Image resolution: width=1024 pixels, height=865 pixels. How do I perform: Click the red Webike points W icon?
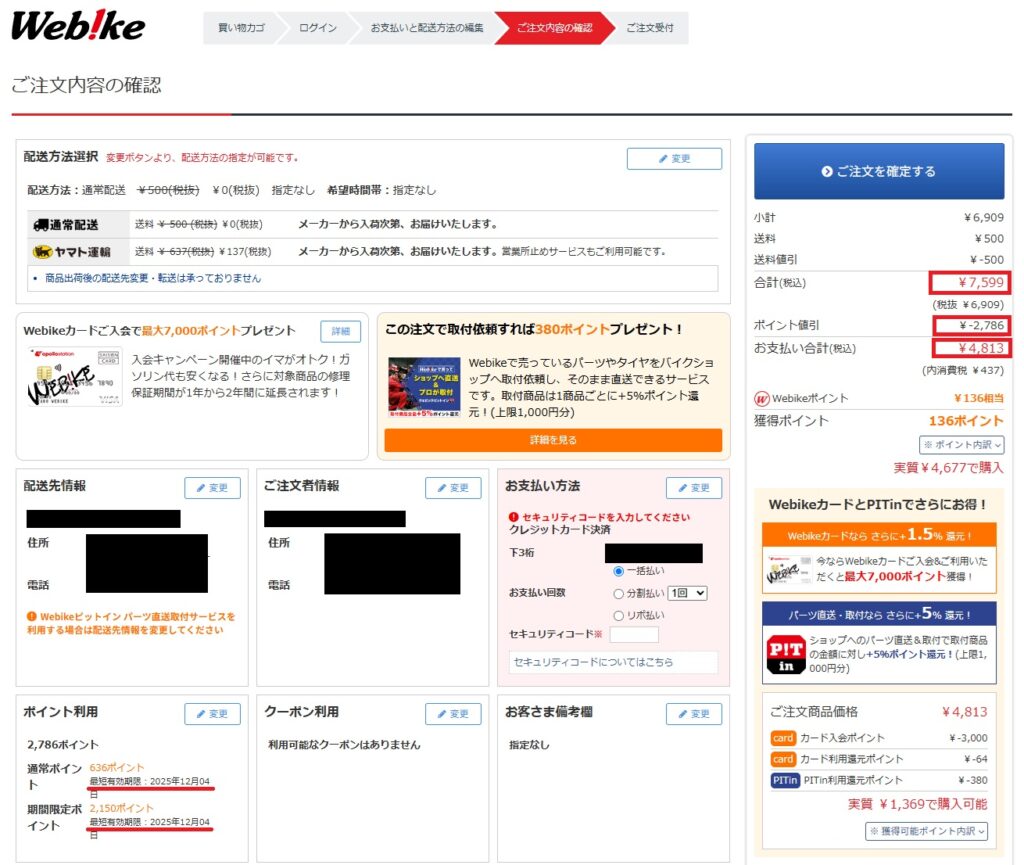point(760,398)
